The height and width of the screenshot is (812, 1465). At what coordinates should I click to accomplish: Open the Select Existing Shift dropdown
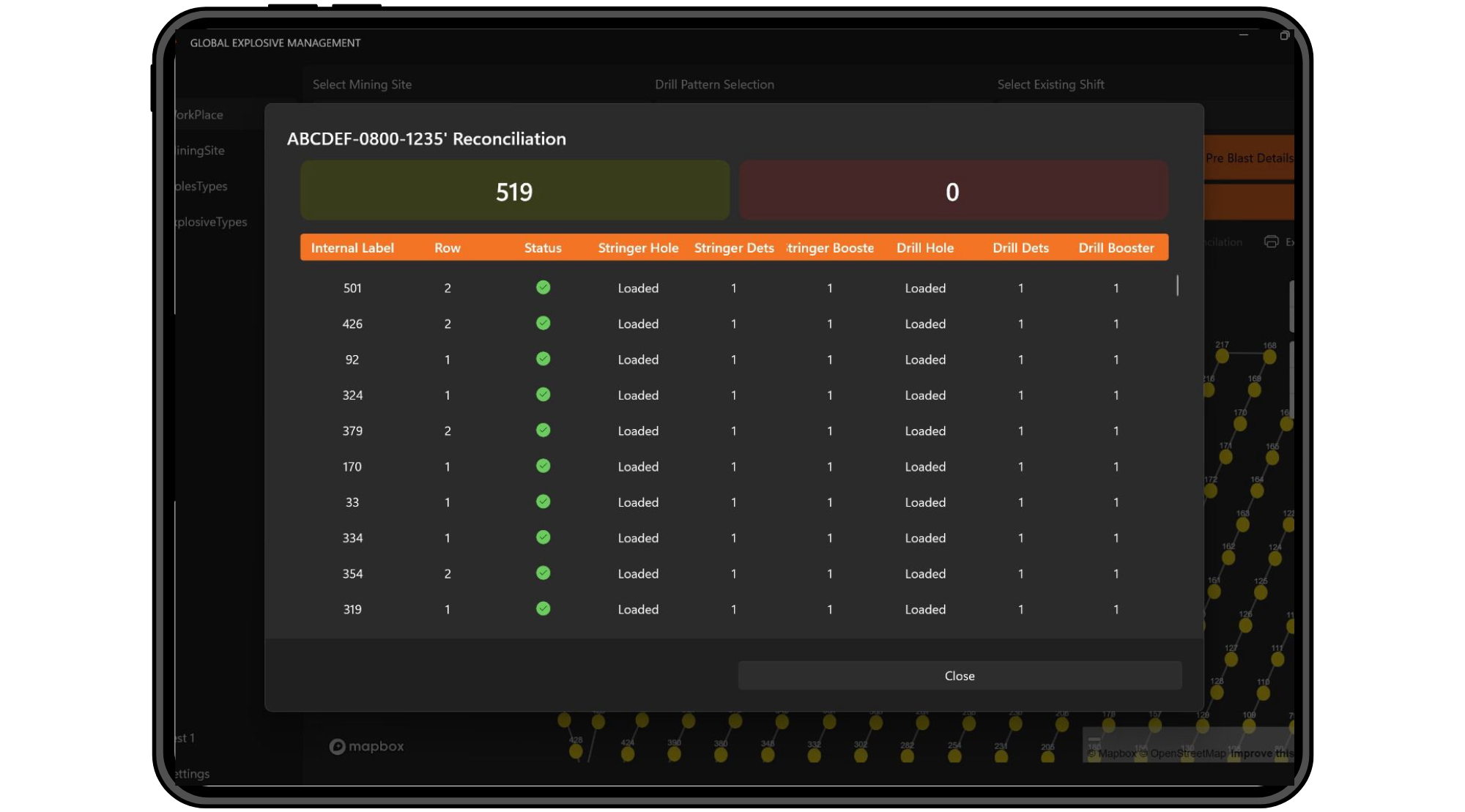tap(1051, 84)
